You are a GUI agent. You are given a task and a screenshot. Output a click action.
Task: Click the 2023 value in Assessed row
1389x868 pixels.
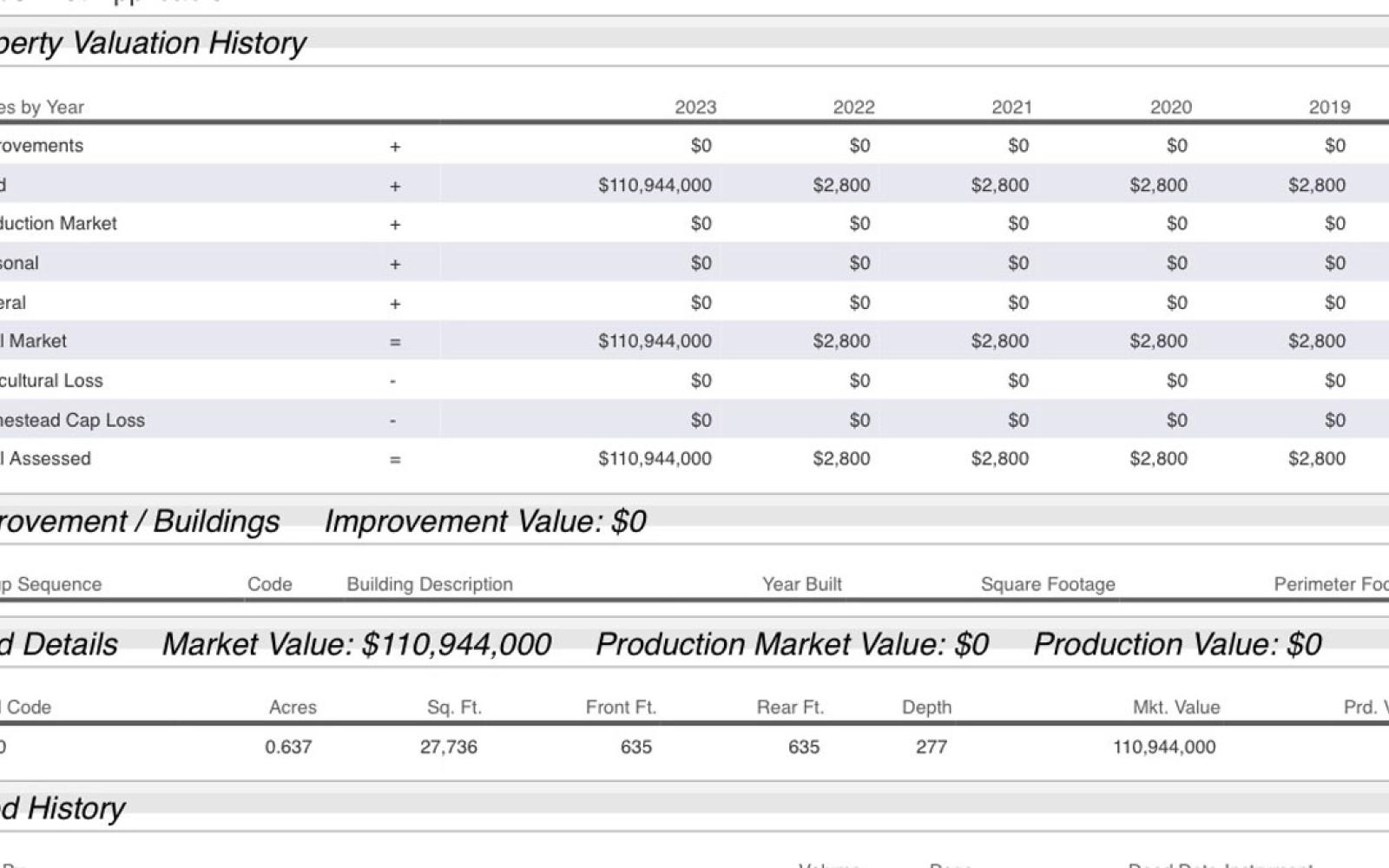[x=655, y=458]
